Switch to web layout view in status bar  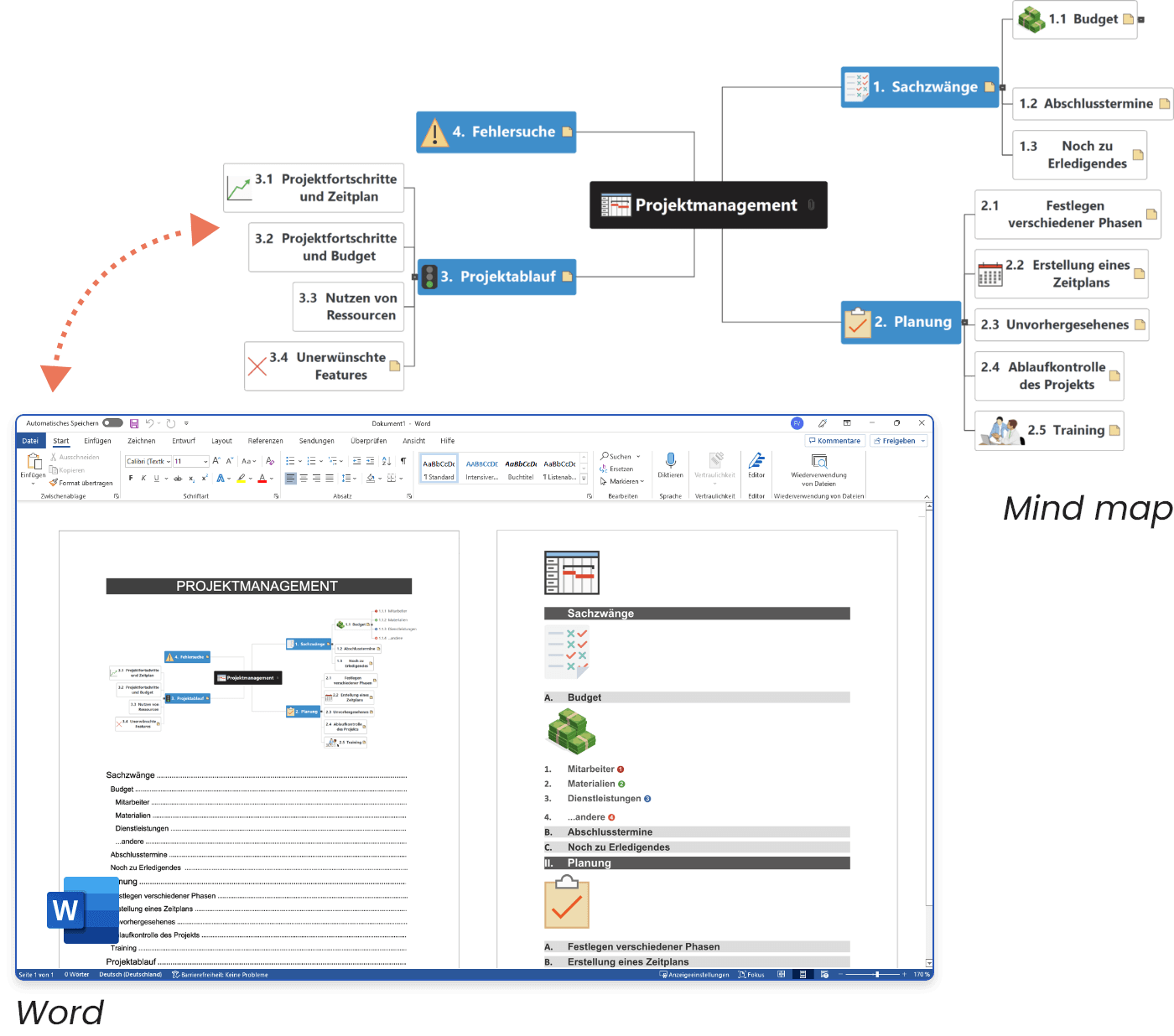[x=824, y=974]
